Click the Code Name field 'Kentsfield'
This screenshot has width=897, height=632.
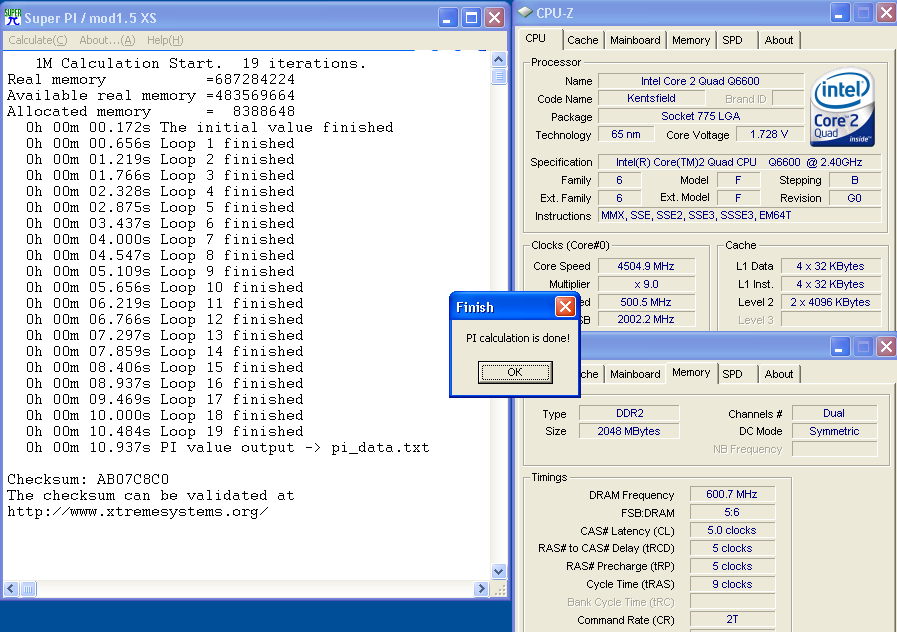pyautogui.click(x=651, y=98)
